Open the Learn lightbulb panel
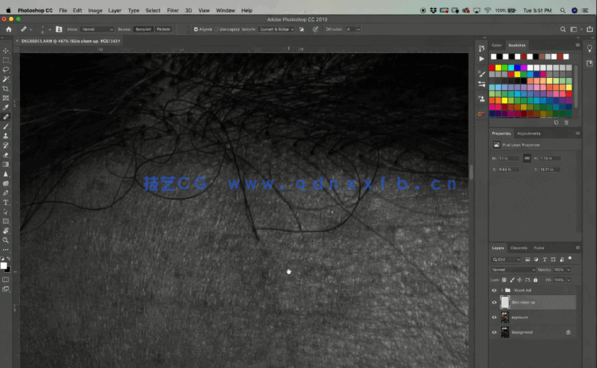Screen dimensions: 597x368 (x=589, y=48)
